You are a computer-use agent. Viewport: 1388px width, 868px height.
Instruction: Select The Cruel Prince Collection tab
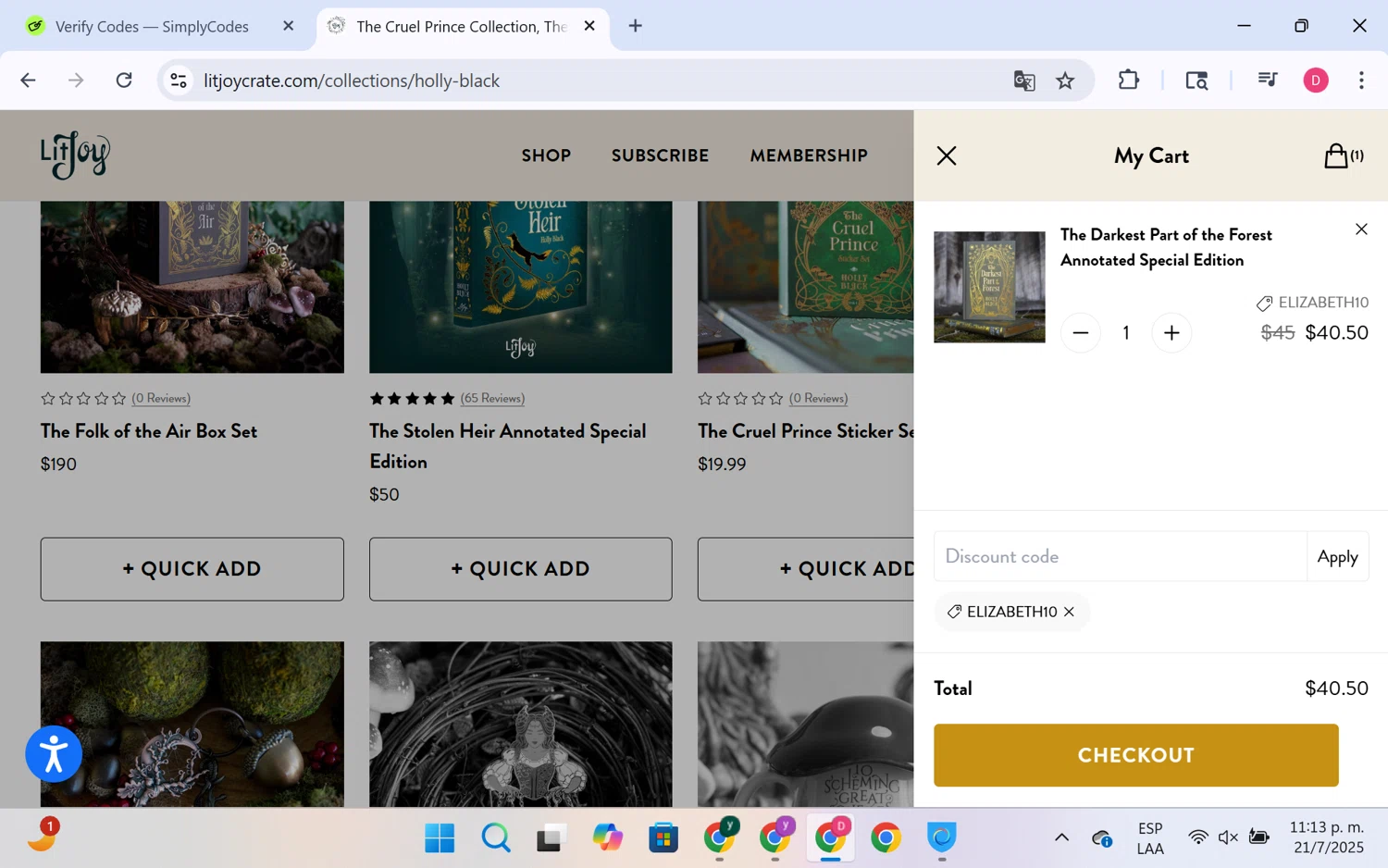click(x=461, y=26)
